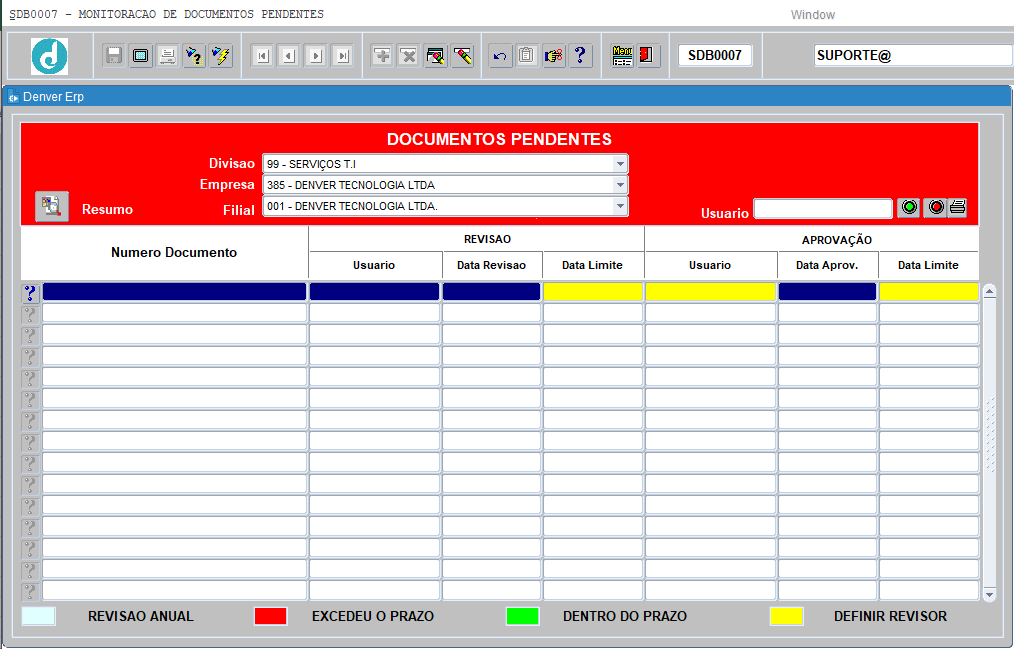The height and width of the screenshot is (649, 1014).
Task: Click the DENTRO DO PRAZO green swatch
Action: click(523, 616)
